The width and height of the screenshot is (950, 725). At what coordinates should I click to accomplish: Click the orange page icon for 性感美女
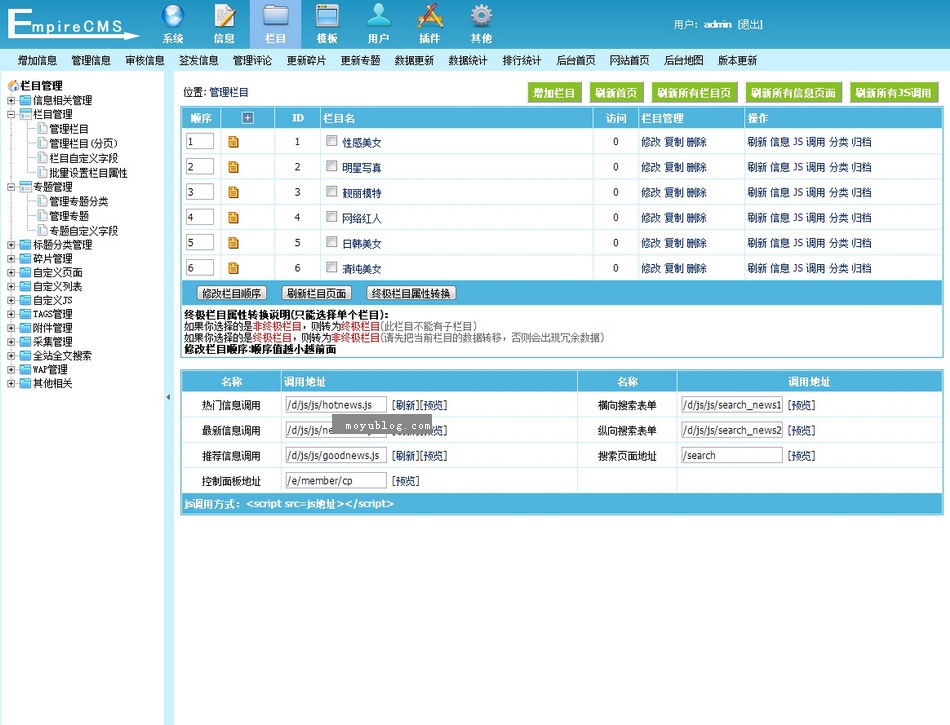pyautogui.click(x=233, y=142)
